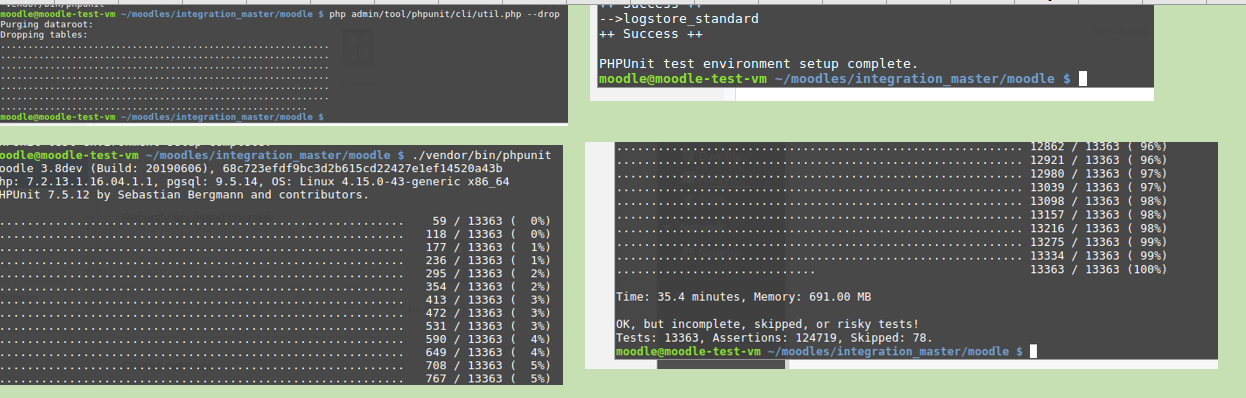Click the '13157 / 13363 ( 98%)' progress row

[x=891, y=215]
